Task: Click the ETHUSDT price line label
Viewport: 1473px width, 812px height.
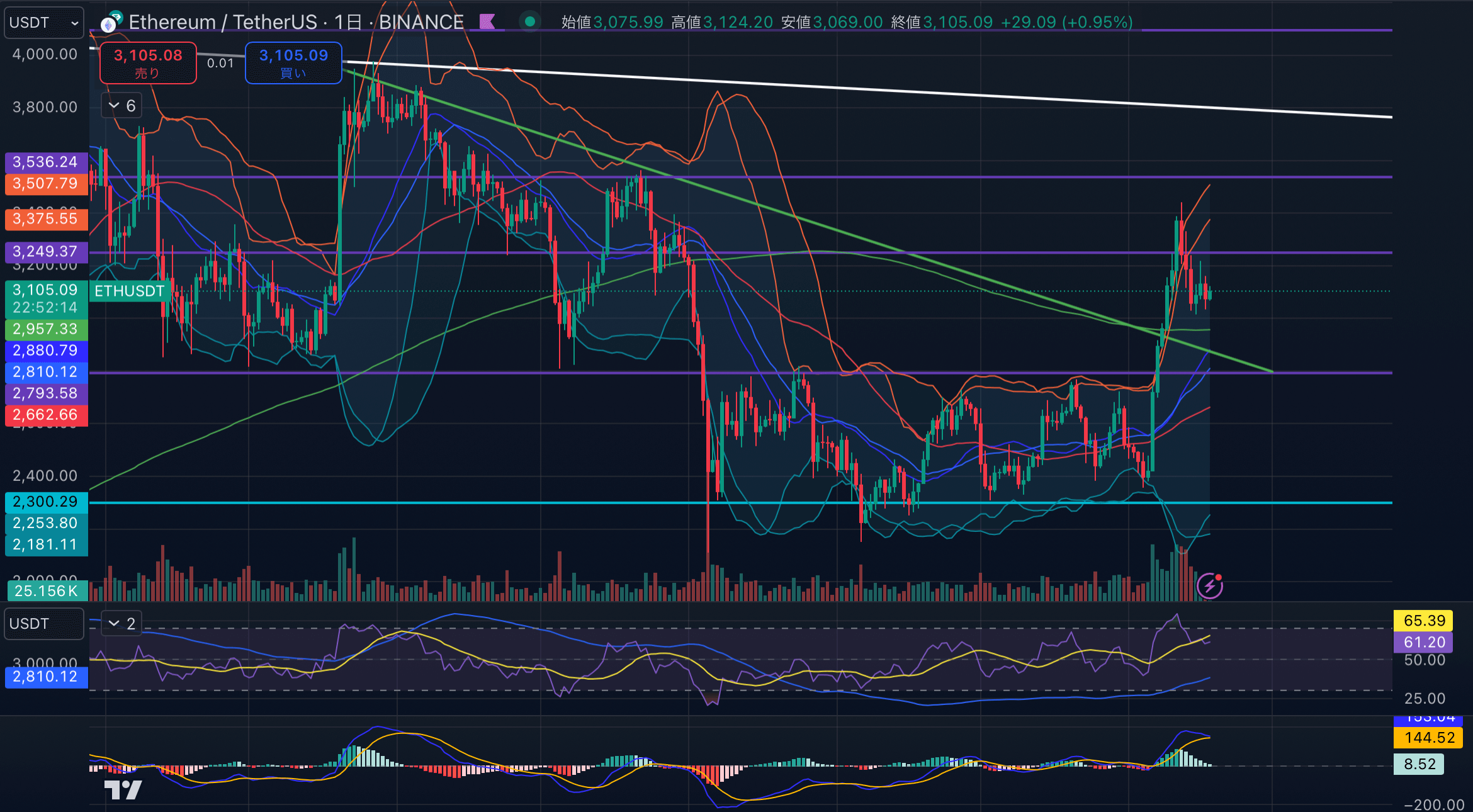Action: (x=129, y=291)
